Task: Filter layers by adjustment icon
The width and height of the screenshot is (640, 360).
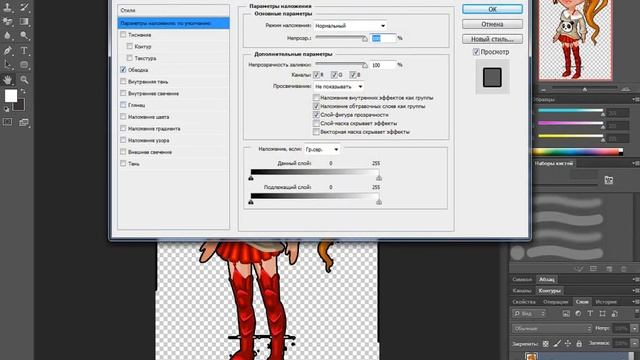Action: (x=578, y=313)
